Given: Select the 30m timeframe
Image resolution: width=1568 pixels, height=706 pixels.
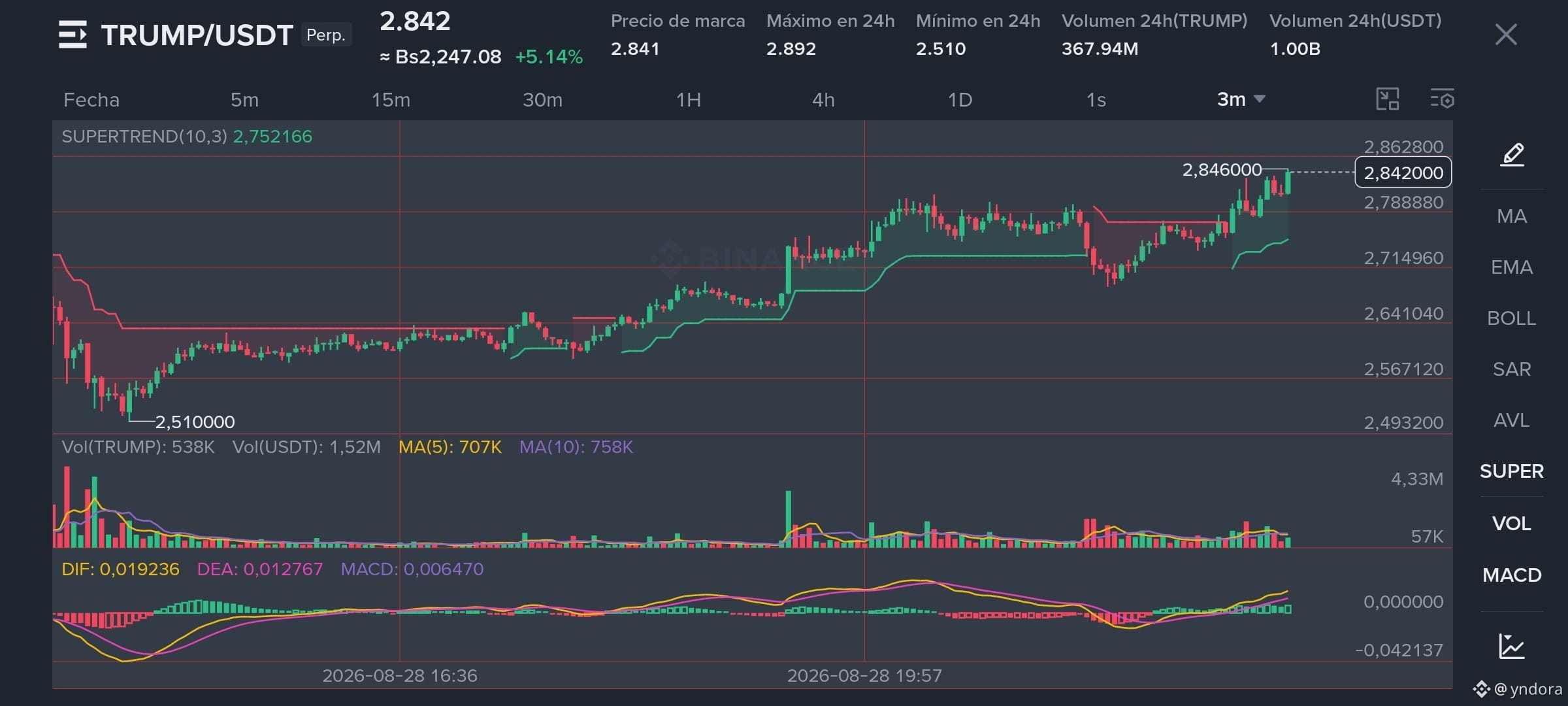Looking at the screenshot, I should click(542, 100).
